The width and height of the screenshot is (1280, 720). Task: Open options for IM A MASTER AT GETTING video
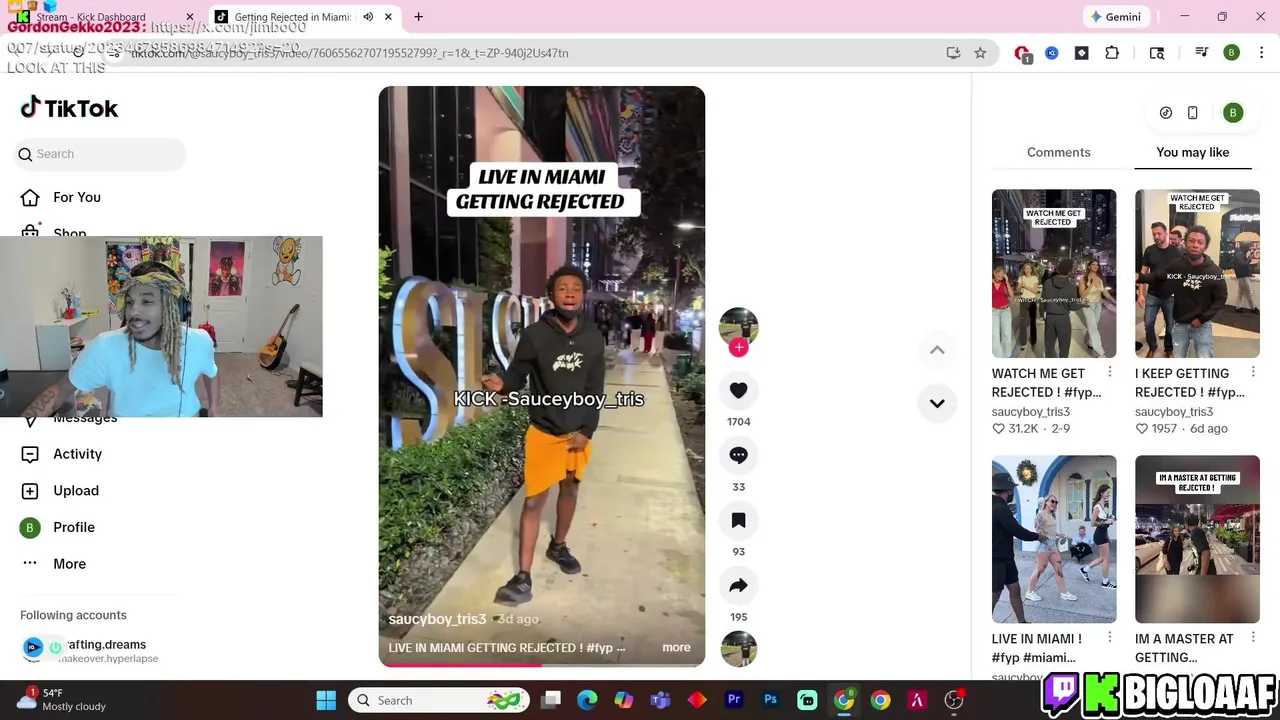click(x=1252, y=637)
